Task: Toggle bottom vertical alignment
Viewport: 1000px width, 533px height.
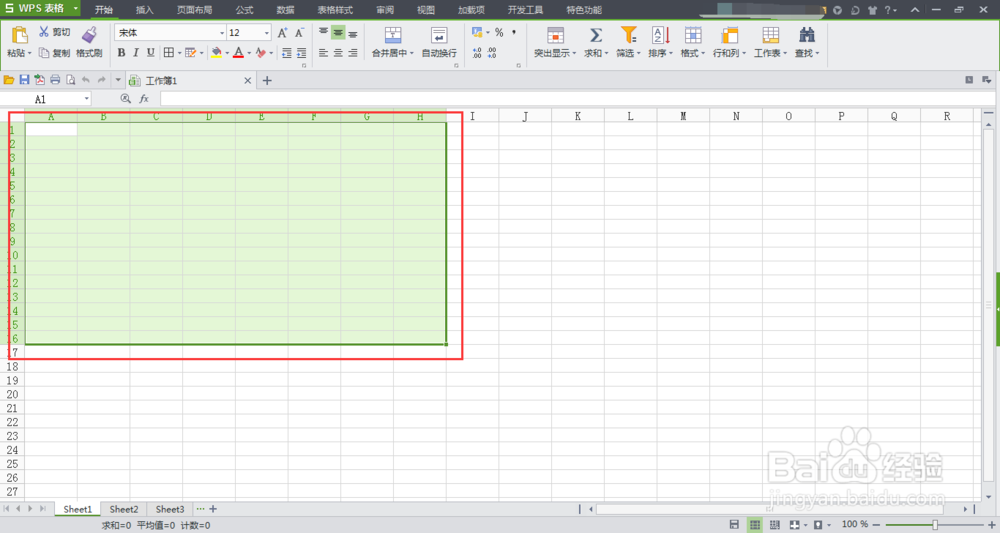Action: pos(353,33)
